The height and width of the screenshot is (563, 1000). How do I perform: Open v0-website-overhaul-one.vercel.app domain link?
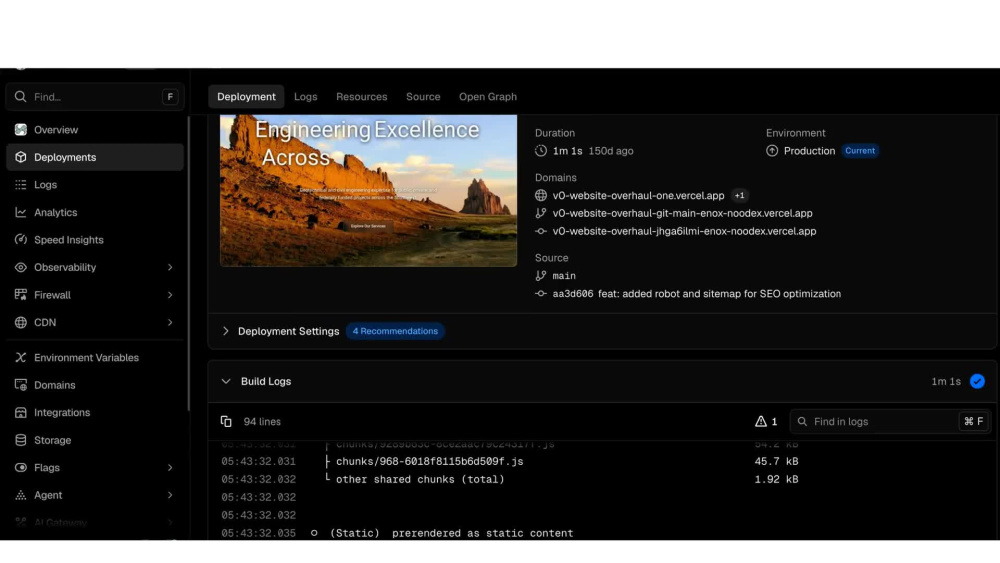click(x=638, y=196)
